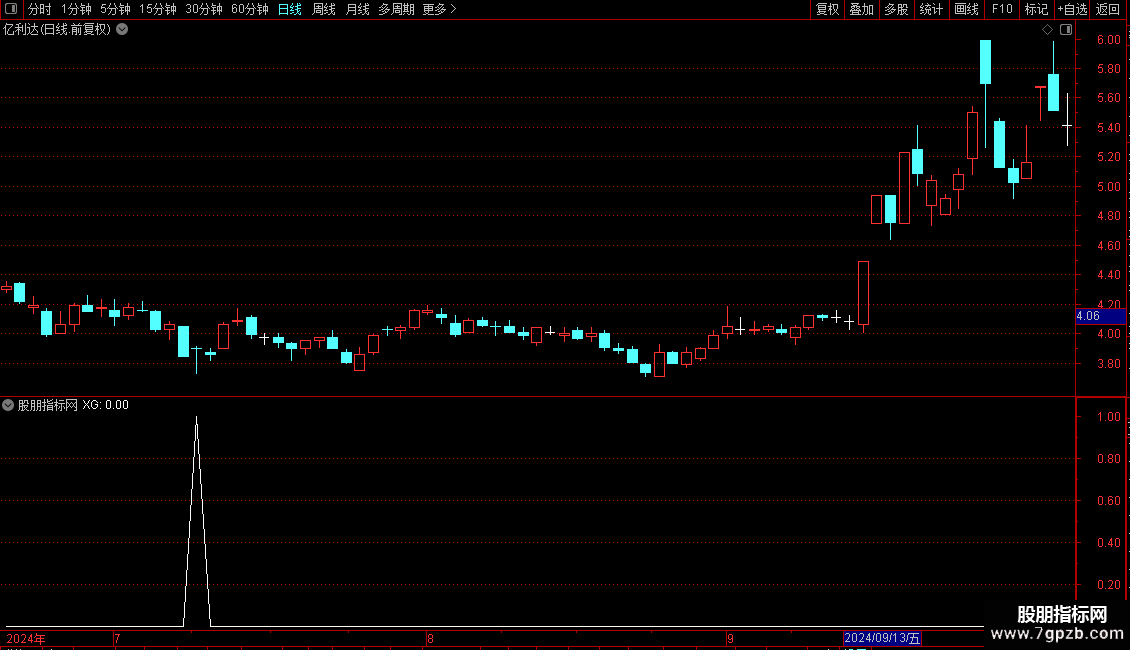Open the 多周期 multi-period view
Image resolution: width=1130 pixels, height=650 pixels.
(x=396, y=9)
